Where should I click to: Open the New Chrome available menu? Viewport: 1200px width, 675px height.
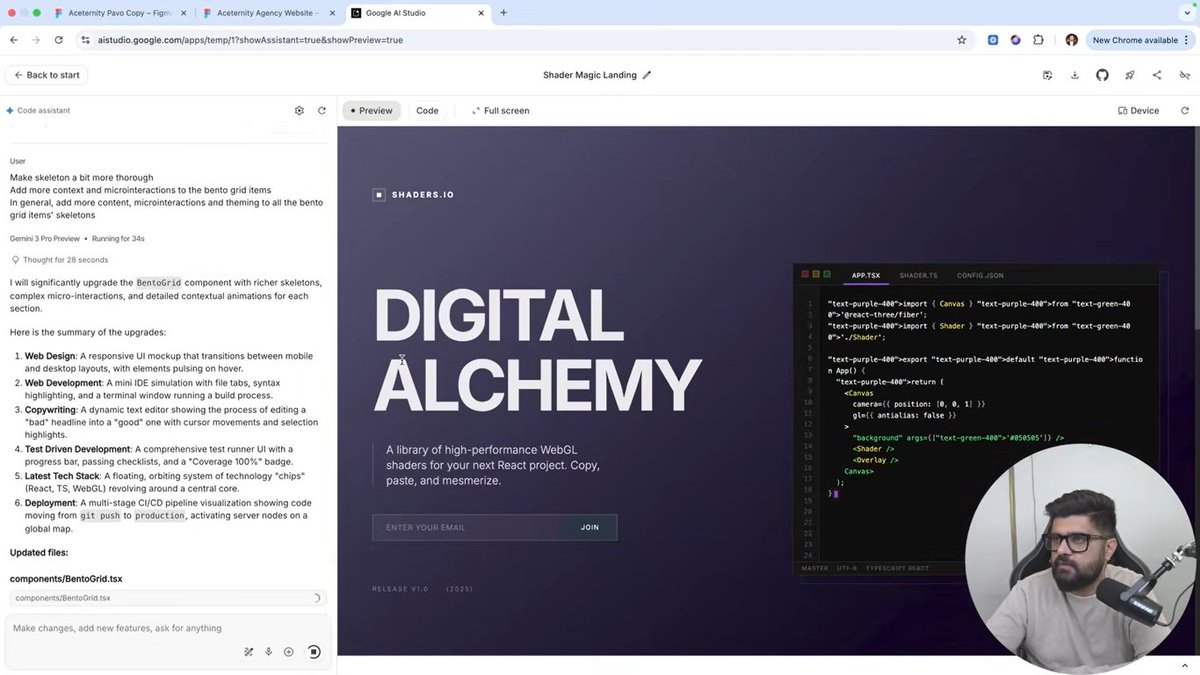tap(1140, 40)
